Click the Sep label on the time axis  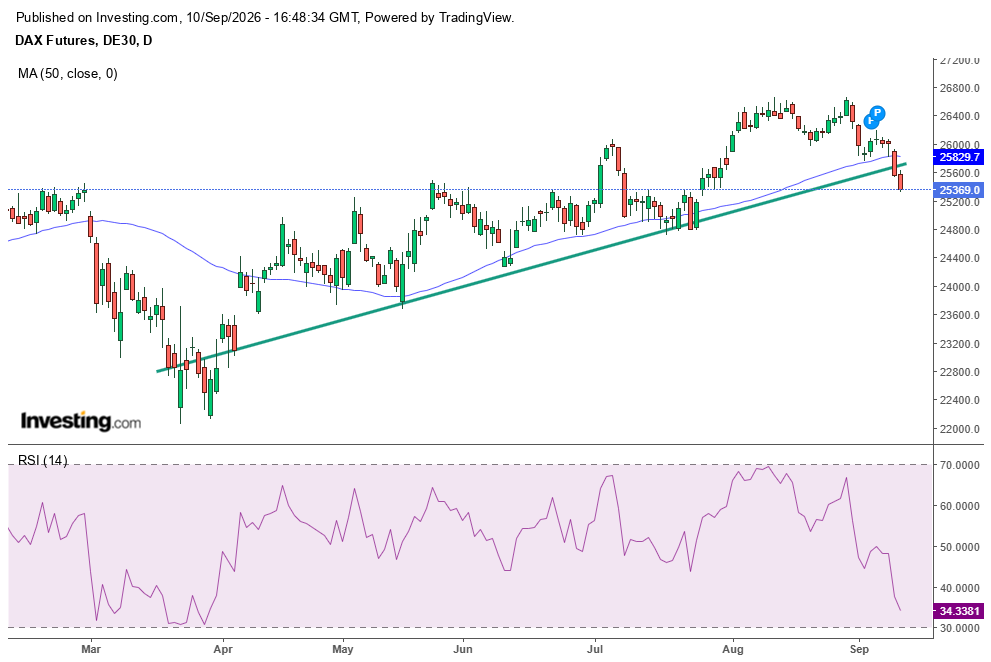(860, 649)
